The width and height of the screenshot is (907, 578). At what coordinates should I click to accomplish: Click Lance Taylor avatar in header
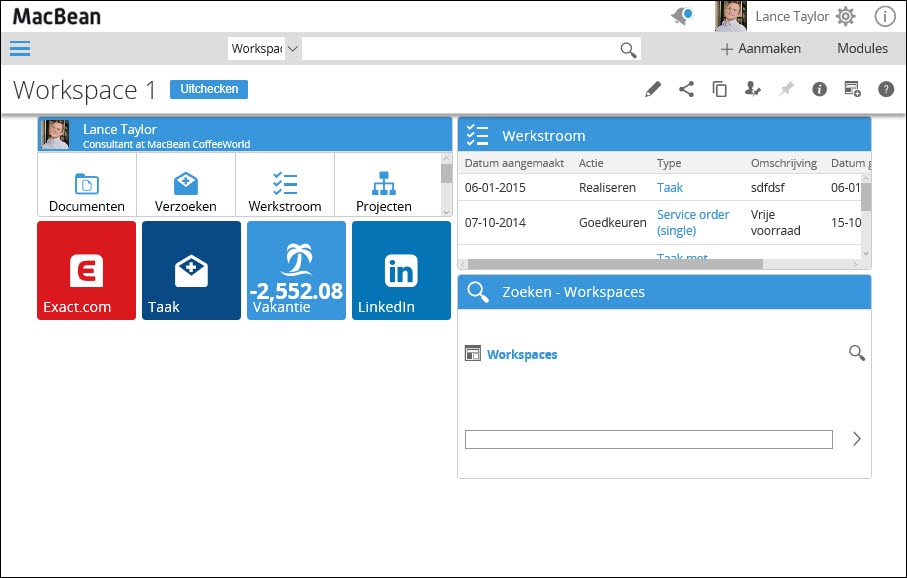click(731, 16)
